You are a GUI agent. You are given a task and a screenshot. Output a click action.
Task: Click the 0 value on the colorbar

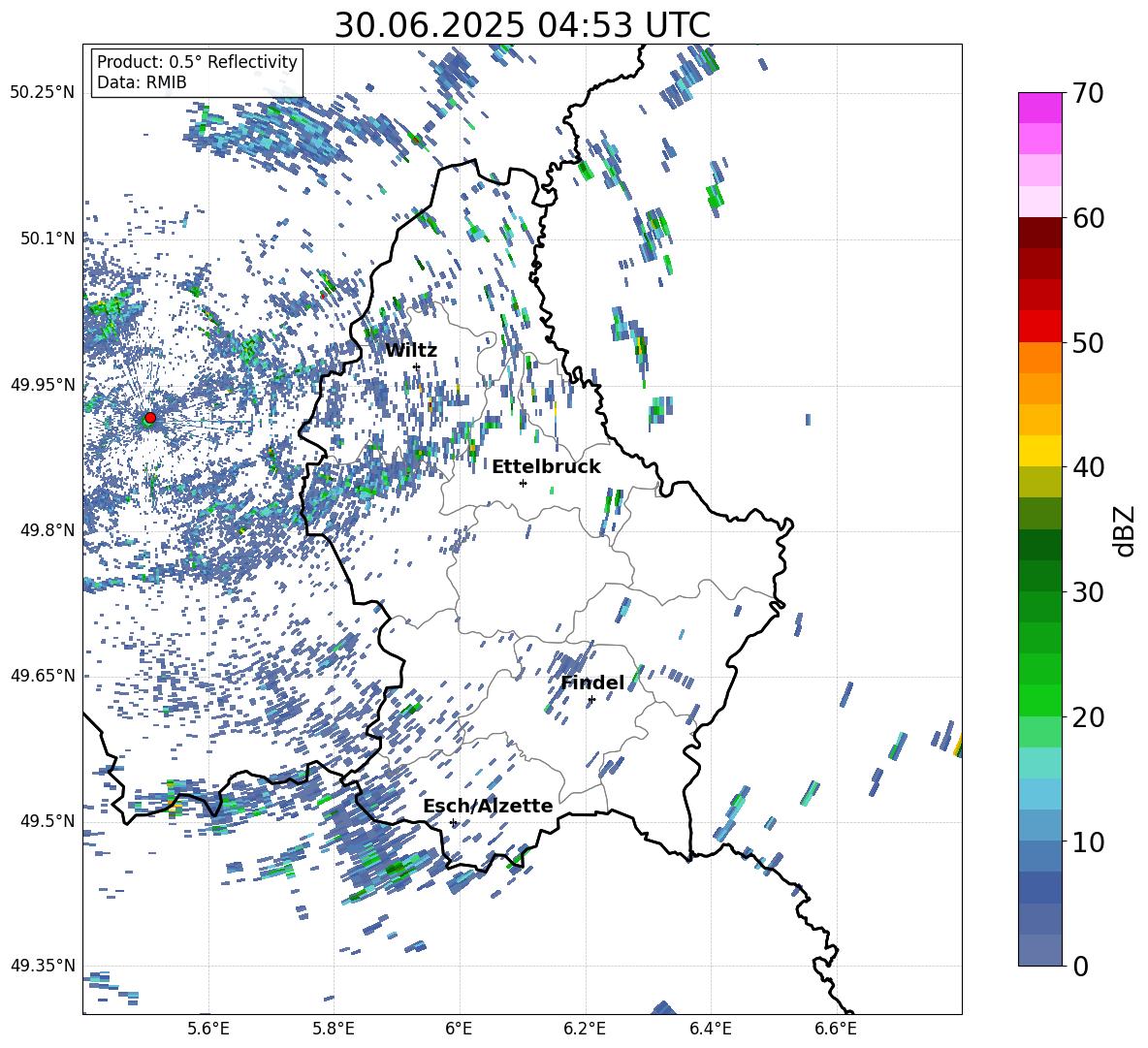tap(1081, 966)
